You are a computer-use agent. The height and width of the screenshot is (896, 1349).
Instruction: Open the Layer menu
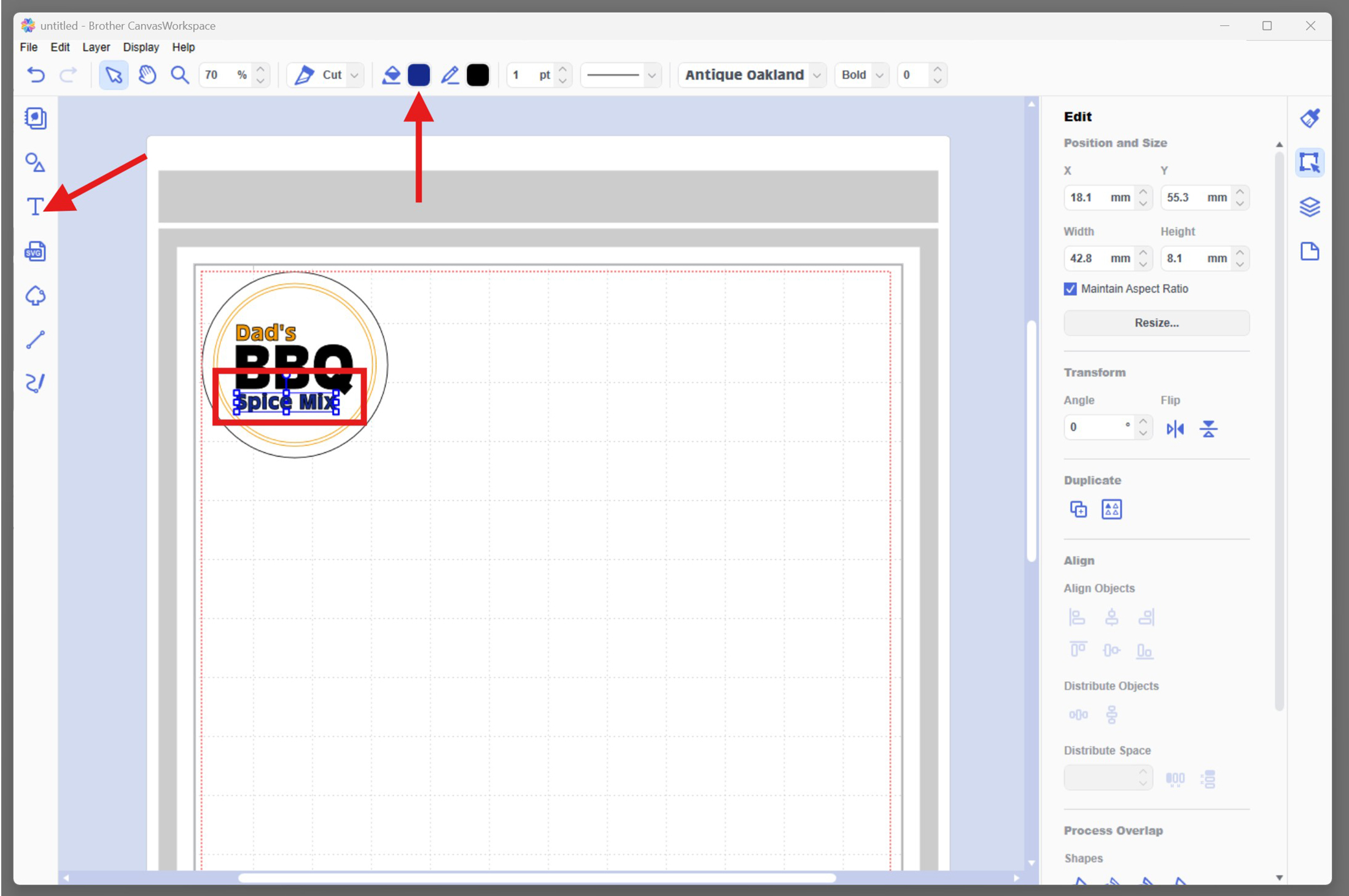click(x=96, y=47)
